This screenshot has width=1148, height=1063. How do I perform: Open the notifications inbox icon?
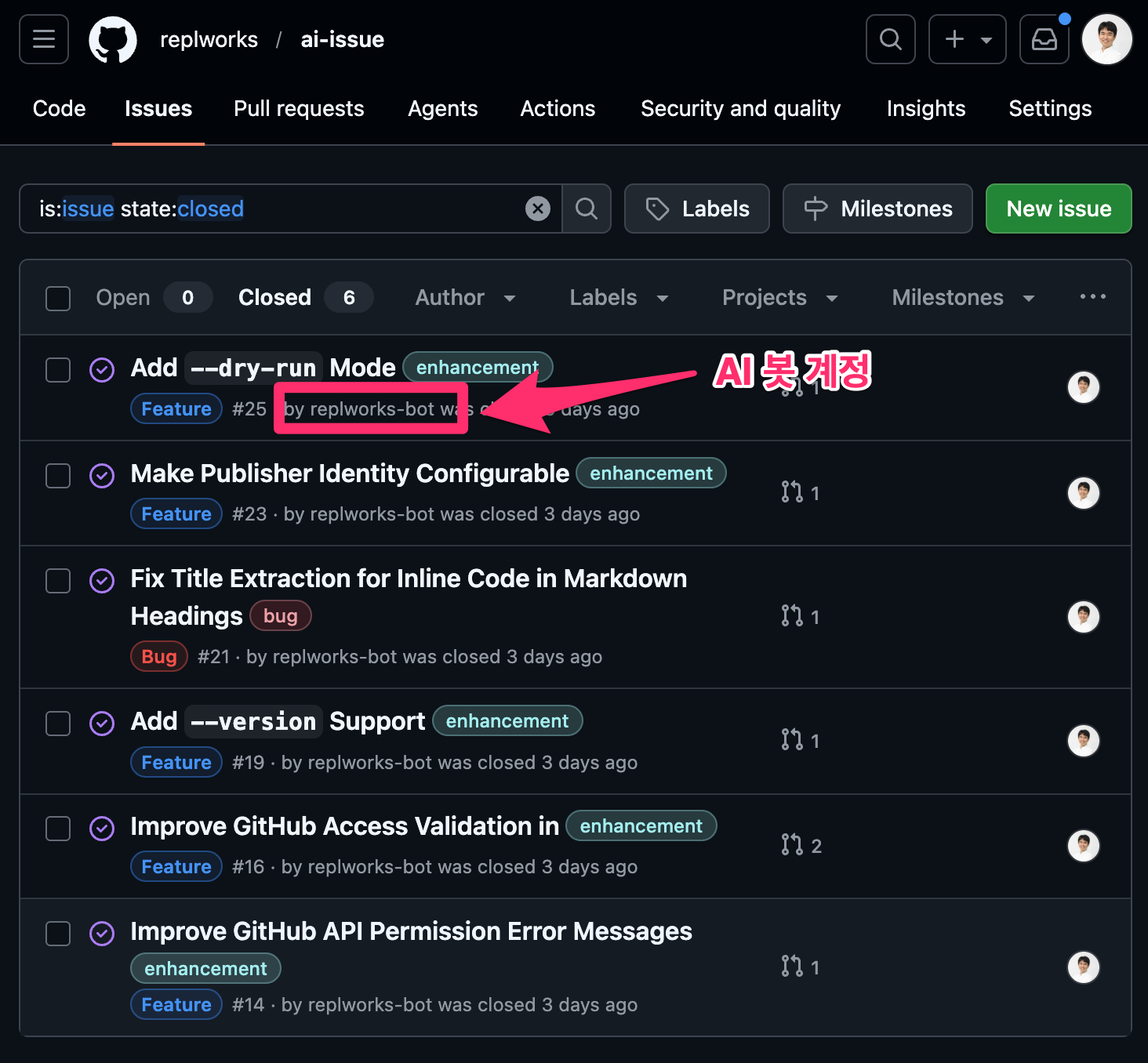point(1044,39)
